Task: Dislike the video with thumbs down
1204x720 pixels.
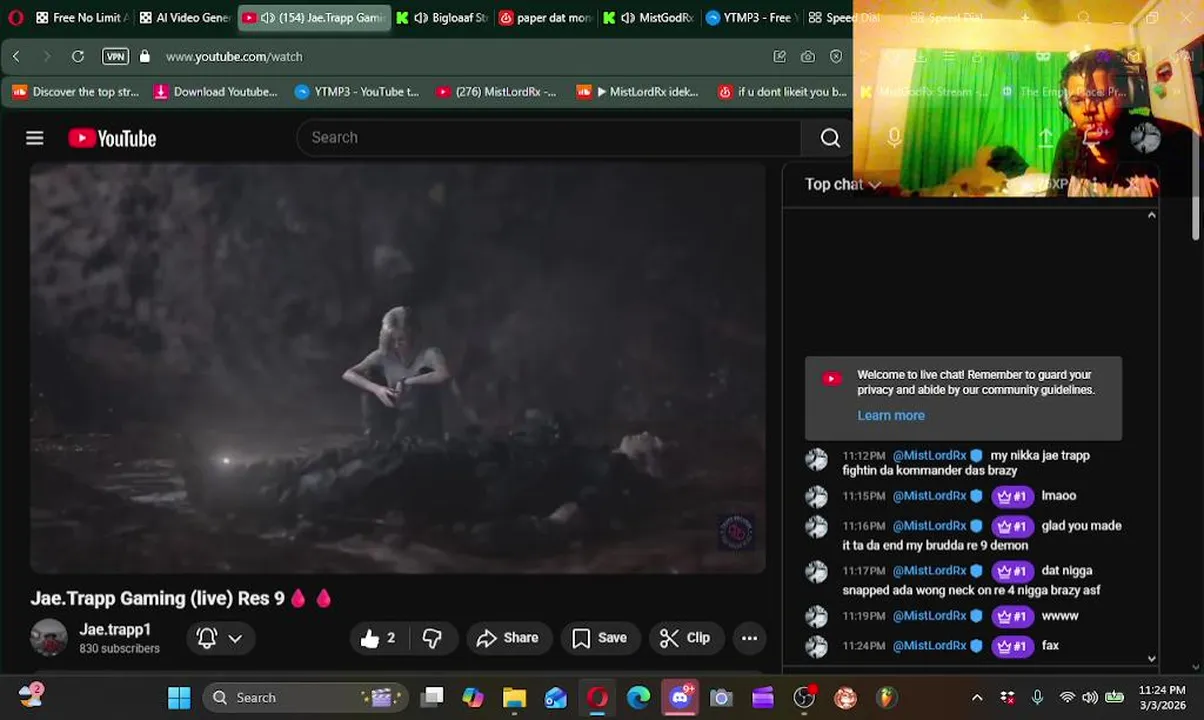Action: [432, 638]
